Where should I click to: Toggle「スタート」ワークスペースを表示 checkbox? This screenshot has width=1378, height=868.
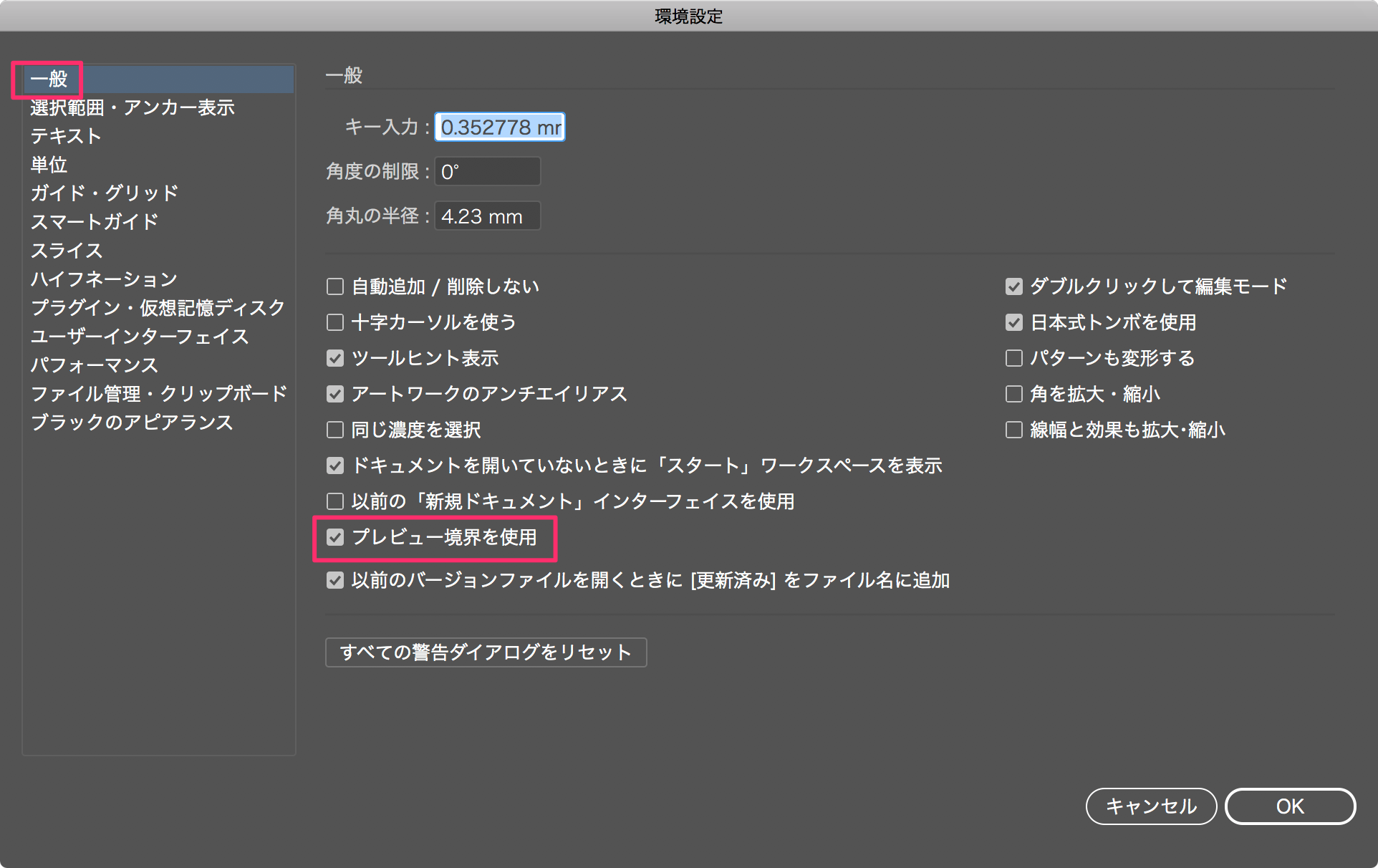point(335,466)
